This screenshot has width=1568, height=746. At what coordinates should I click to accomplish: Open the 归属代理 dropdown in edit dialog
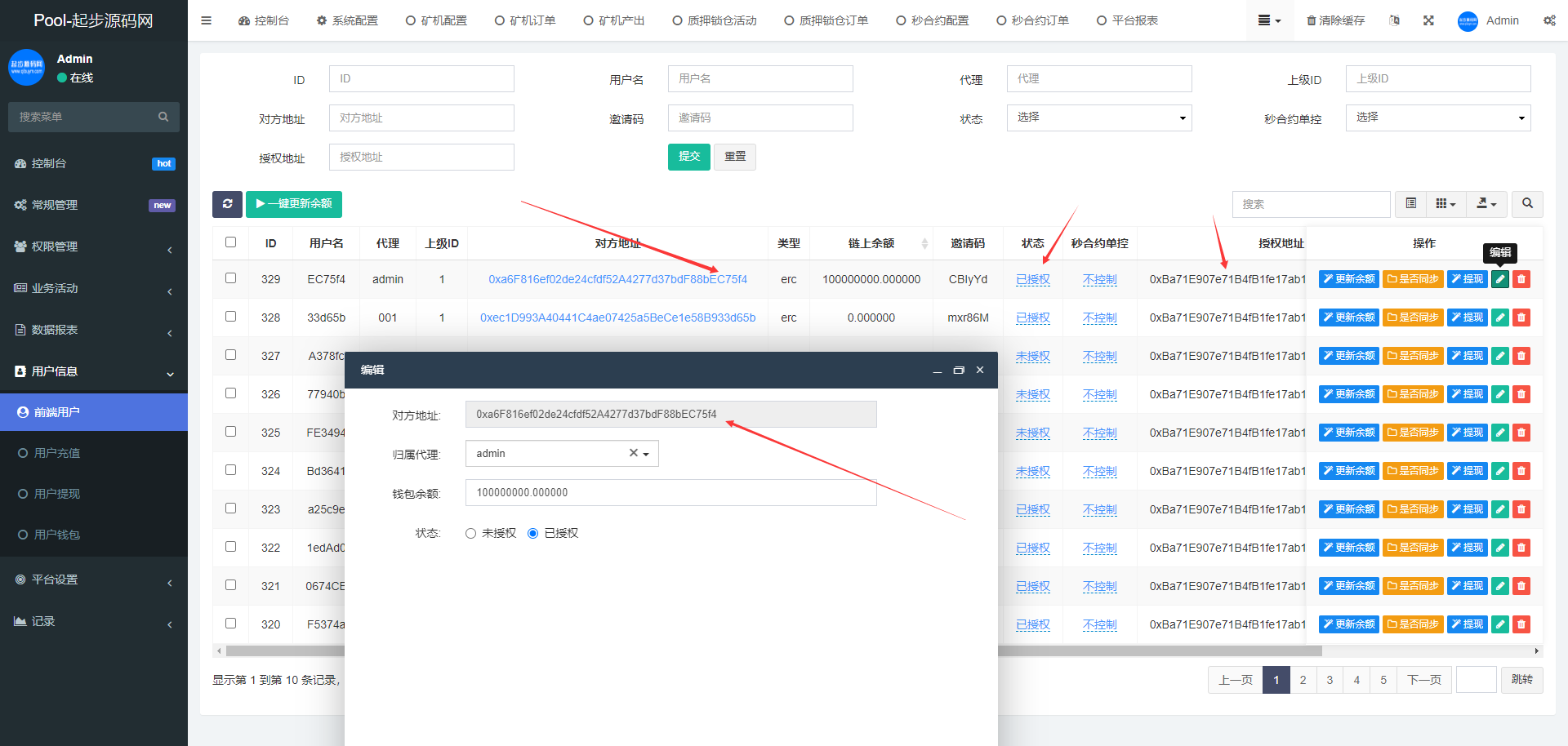[562, 454]
